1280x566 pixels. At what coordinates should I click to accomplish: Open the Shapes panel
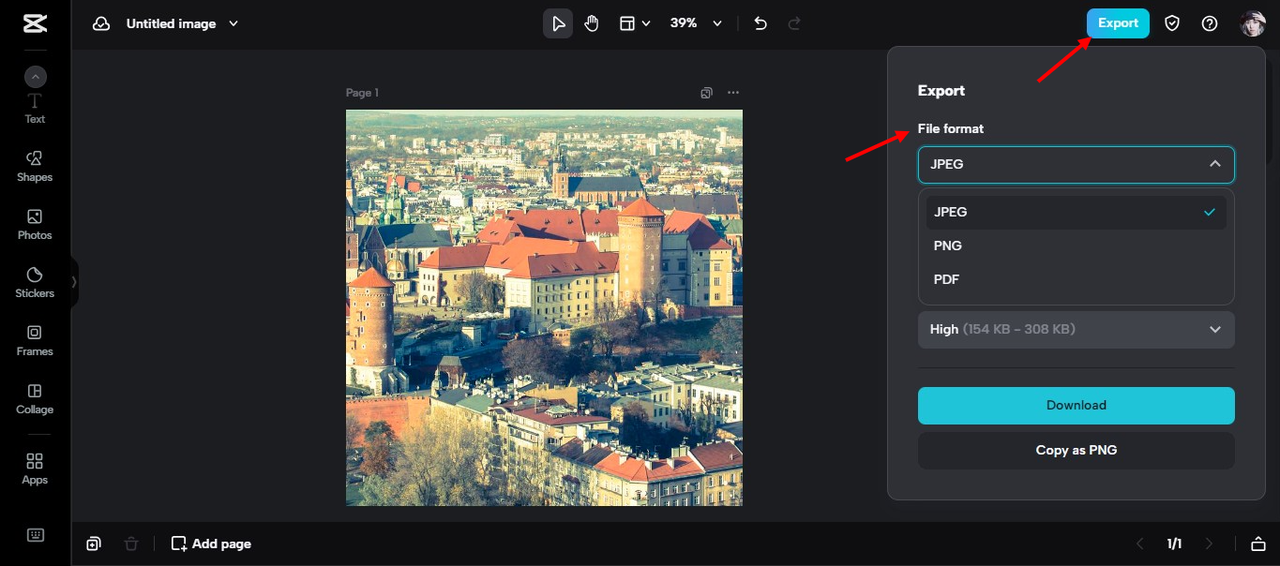click(x=35, y=166)
